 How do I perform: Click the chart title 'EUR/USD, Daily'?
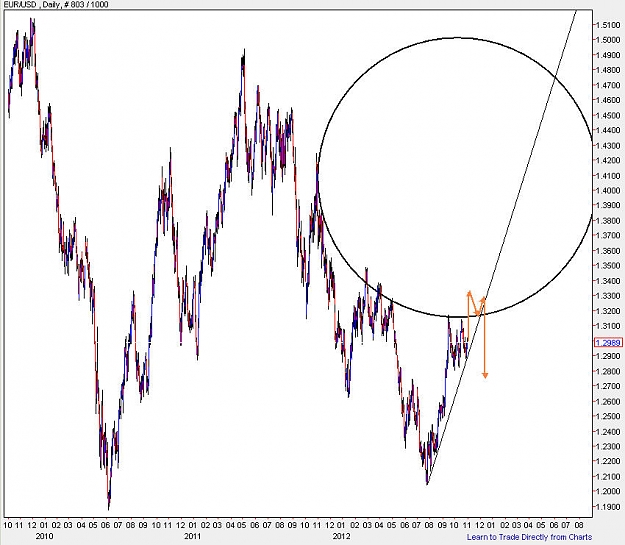[30, 4]
